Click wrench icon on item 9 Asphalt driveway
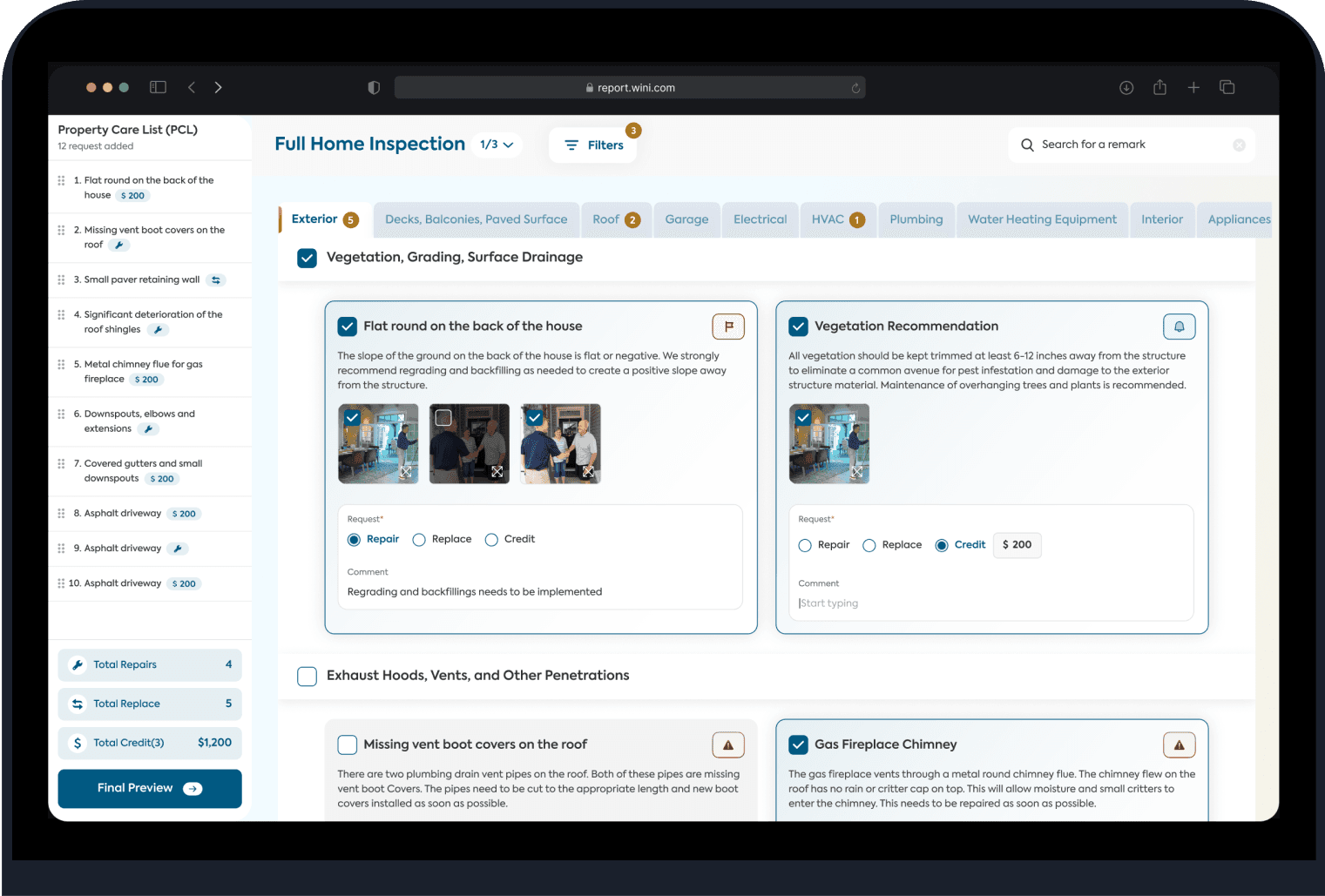 point(178,549)
